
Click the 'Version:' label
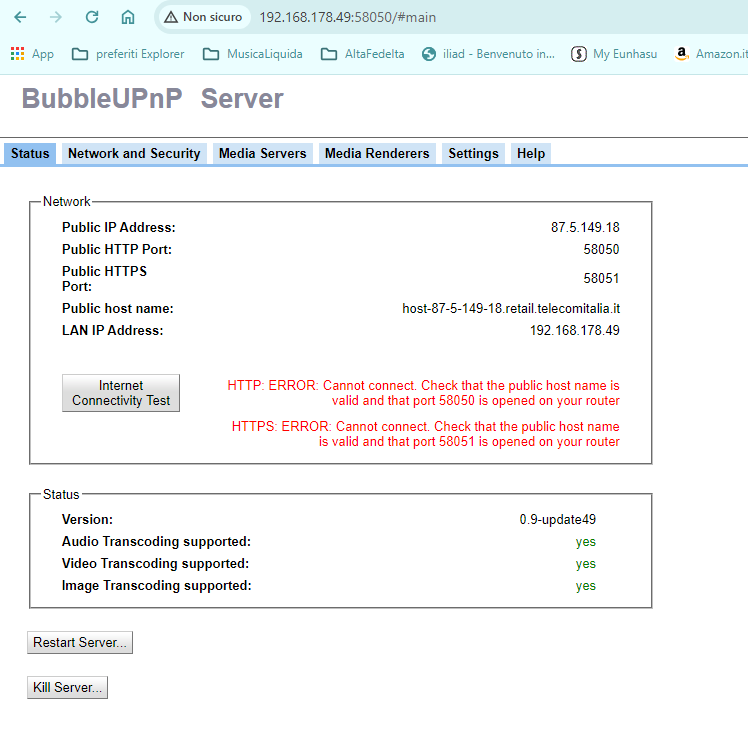pyautogui.click(x=87, y=519)
